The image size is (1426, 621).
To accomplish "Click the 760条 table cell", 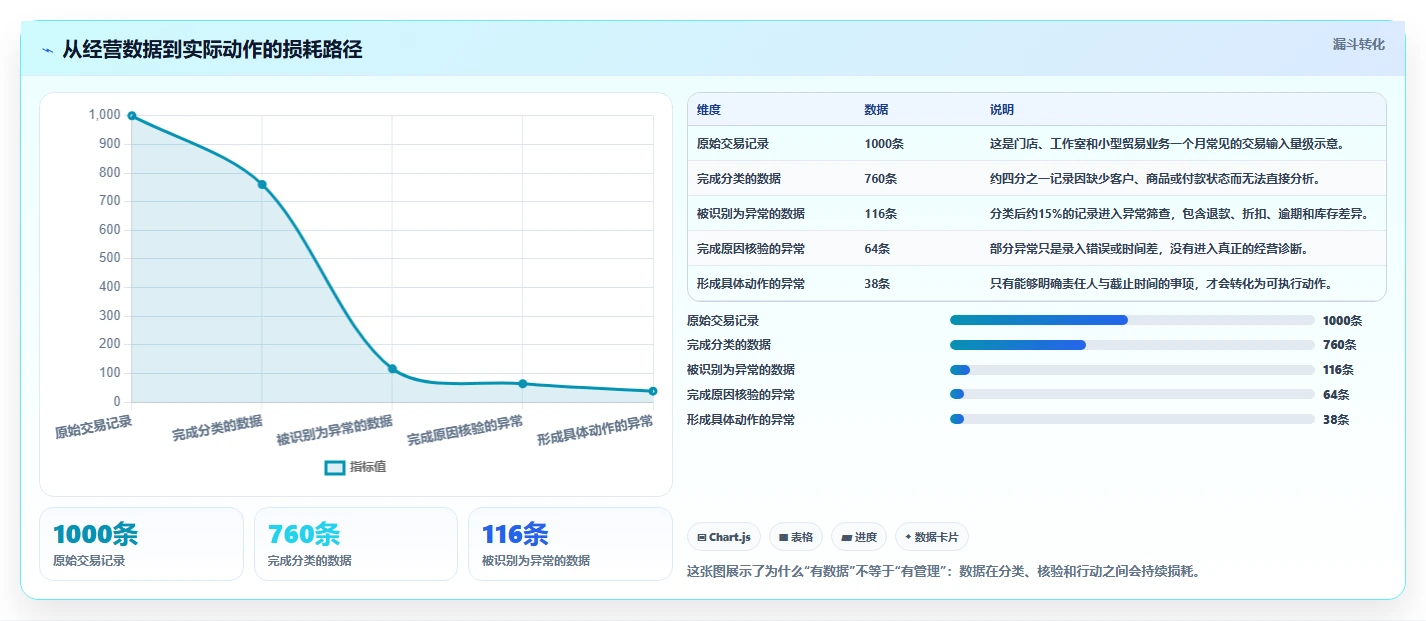I will [881, 179].
